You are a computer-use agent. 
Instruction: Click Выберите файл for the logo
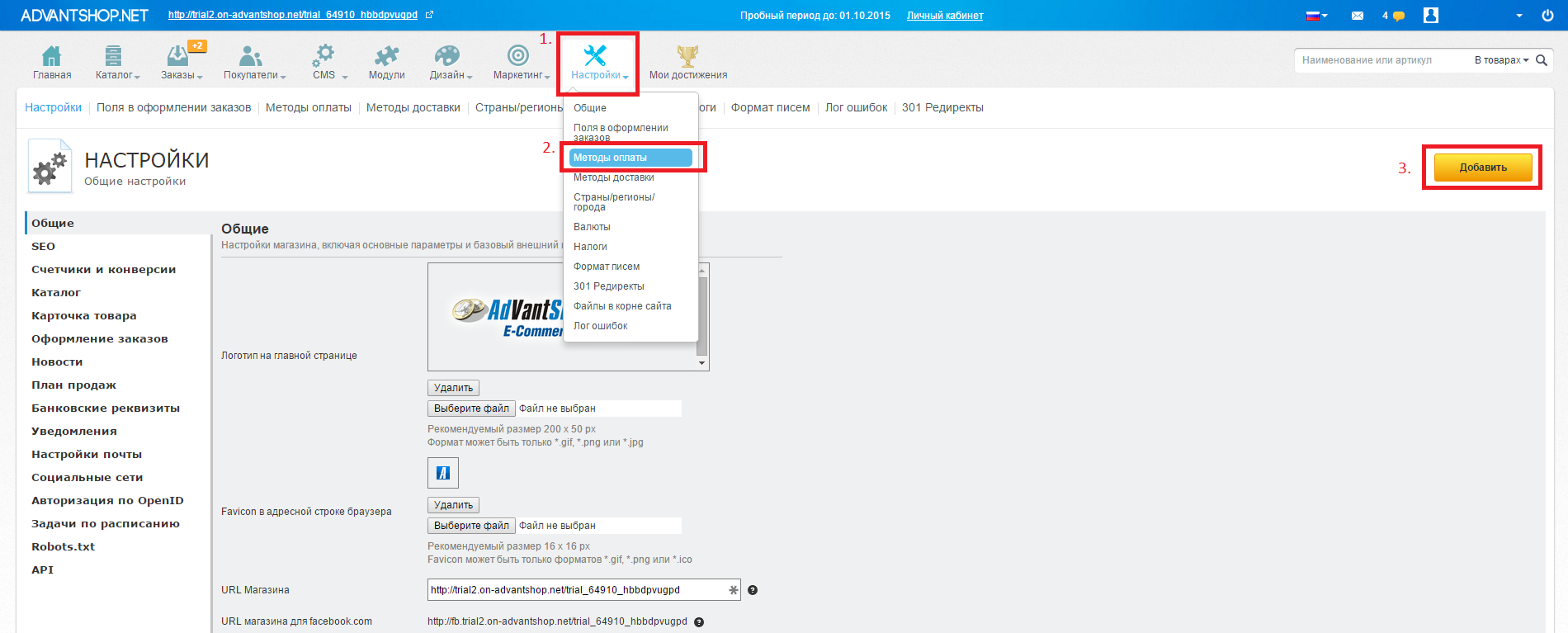[471, 409]
